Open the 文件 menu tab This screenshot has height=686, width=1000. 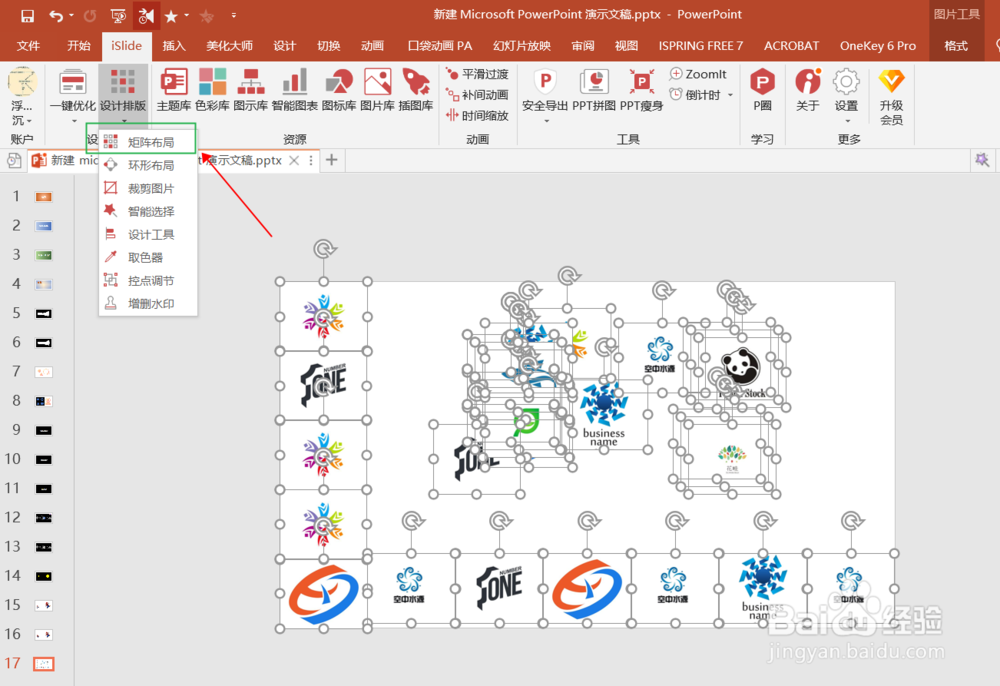coord(28,46)
